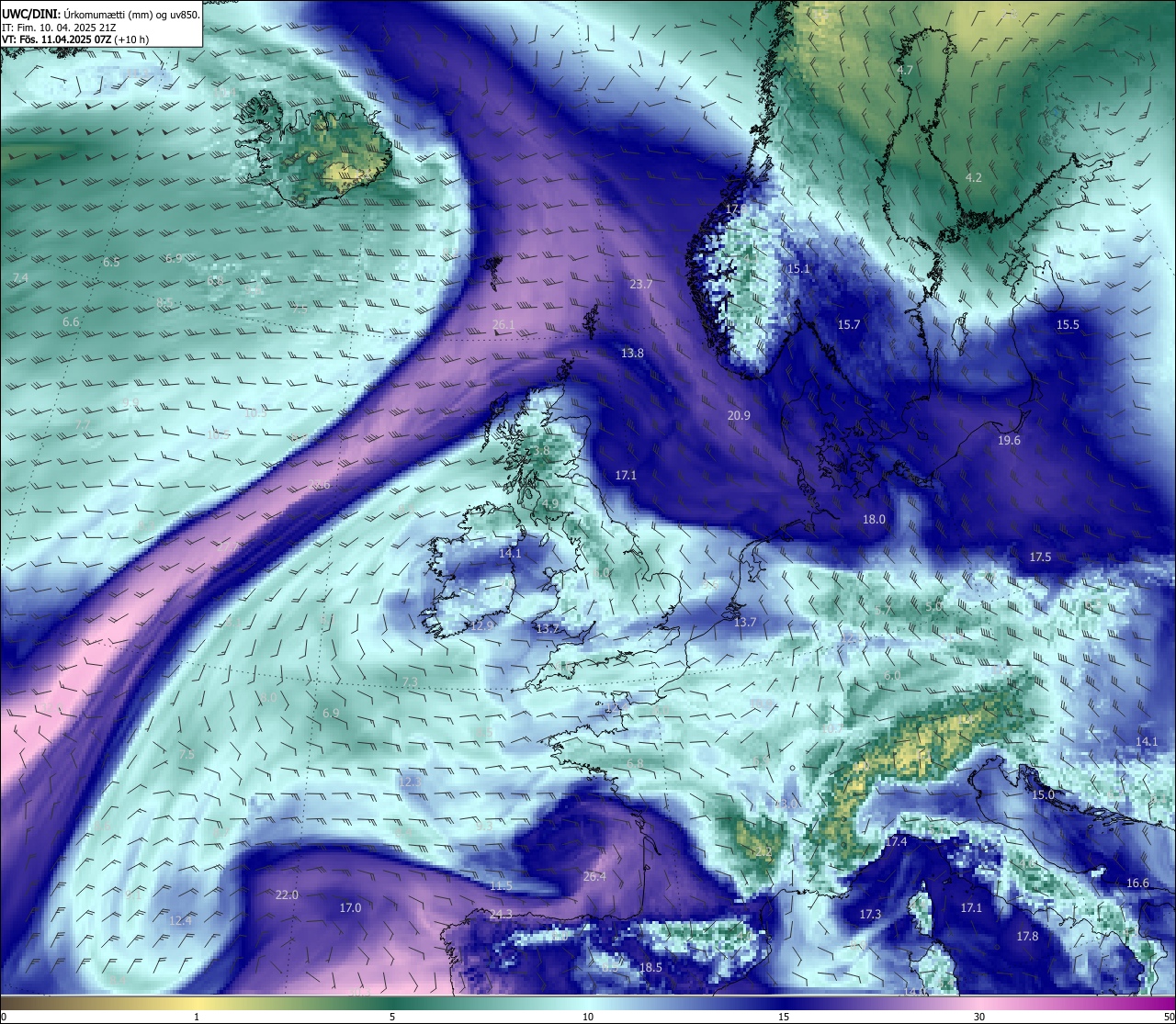Click the 7.4 value at the left edge
Viewport: 1176px width, 1024px height.
tap(20, 278)
